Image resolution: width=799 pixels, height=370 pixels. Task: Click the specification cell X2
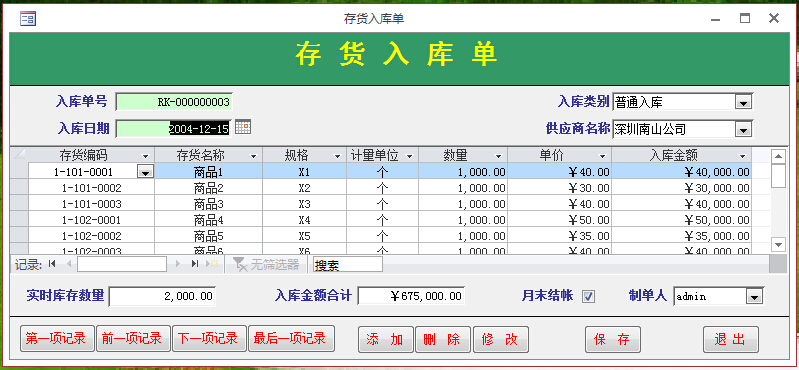click(305, 188)
